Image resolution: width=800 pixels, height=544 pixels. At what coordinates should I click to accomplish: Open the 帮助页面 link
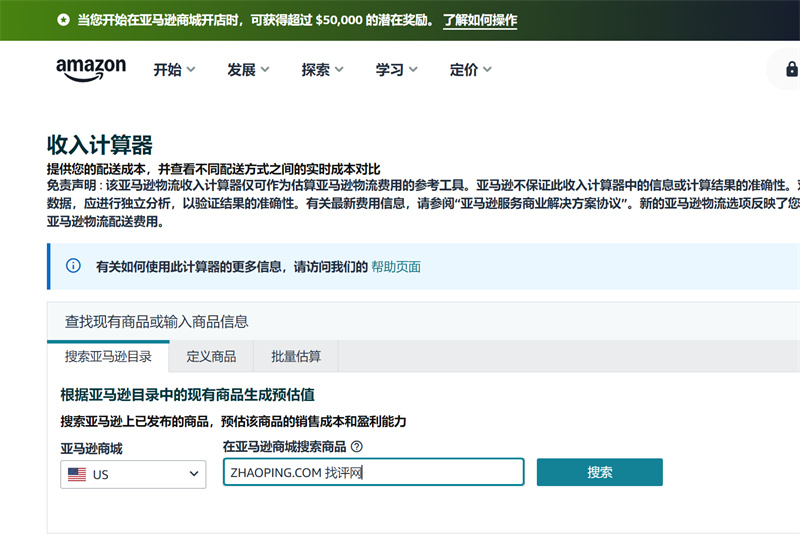[x=395, y=266]
